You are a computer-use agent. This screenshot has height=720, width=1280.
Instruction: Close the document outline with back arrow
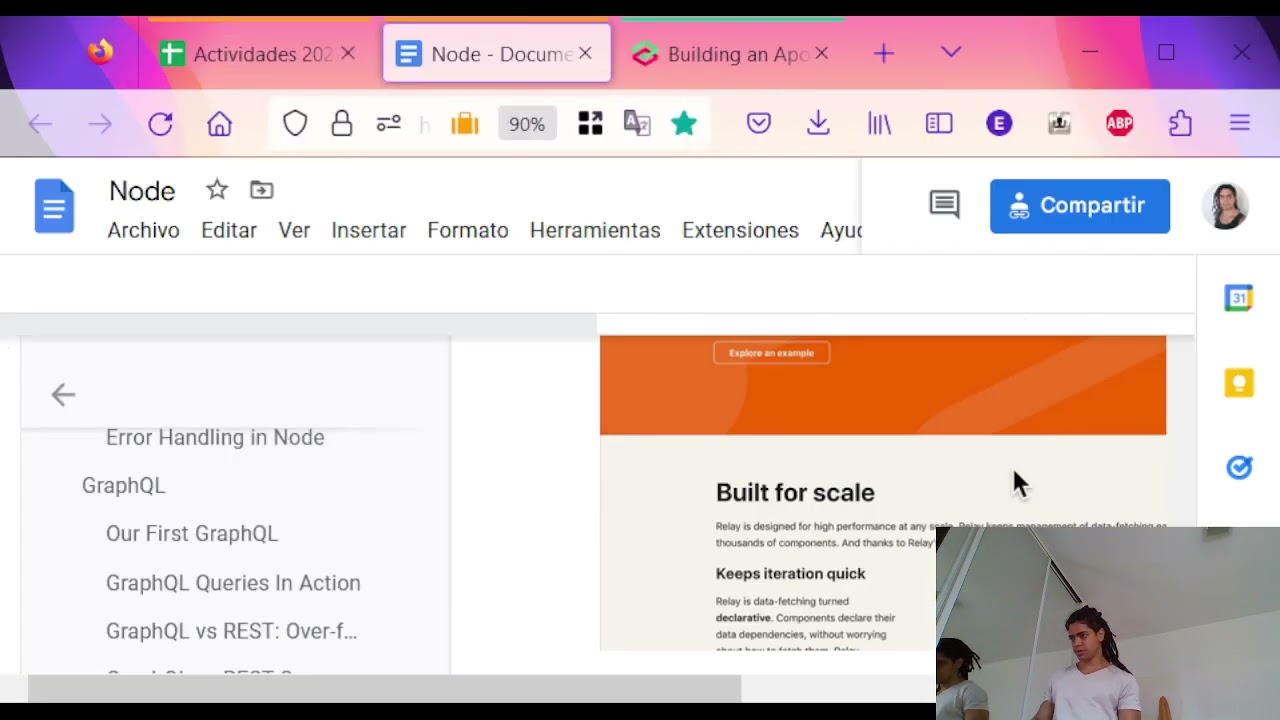coord(63,395)
